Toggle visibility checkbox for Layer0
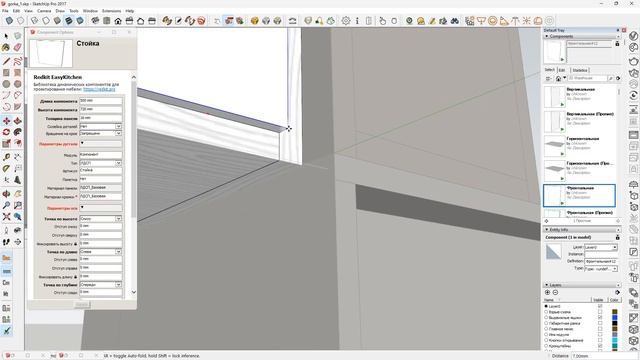The height and width of the screenshot is (360, 640). 600,306
